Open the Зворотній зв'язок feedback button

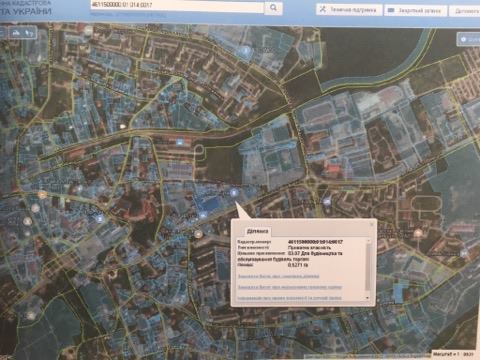415,10
